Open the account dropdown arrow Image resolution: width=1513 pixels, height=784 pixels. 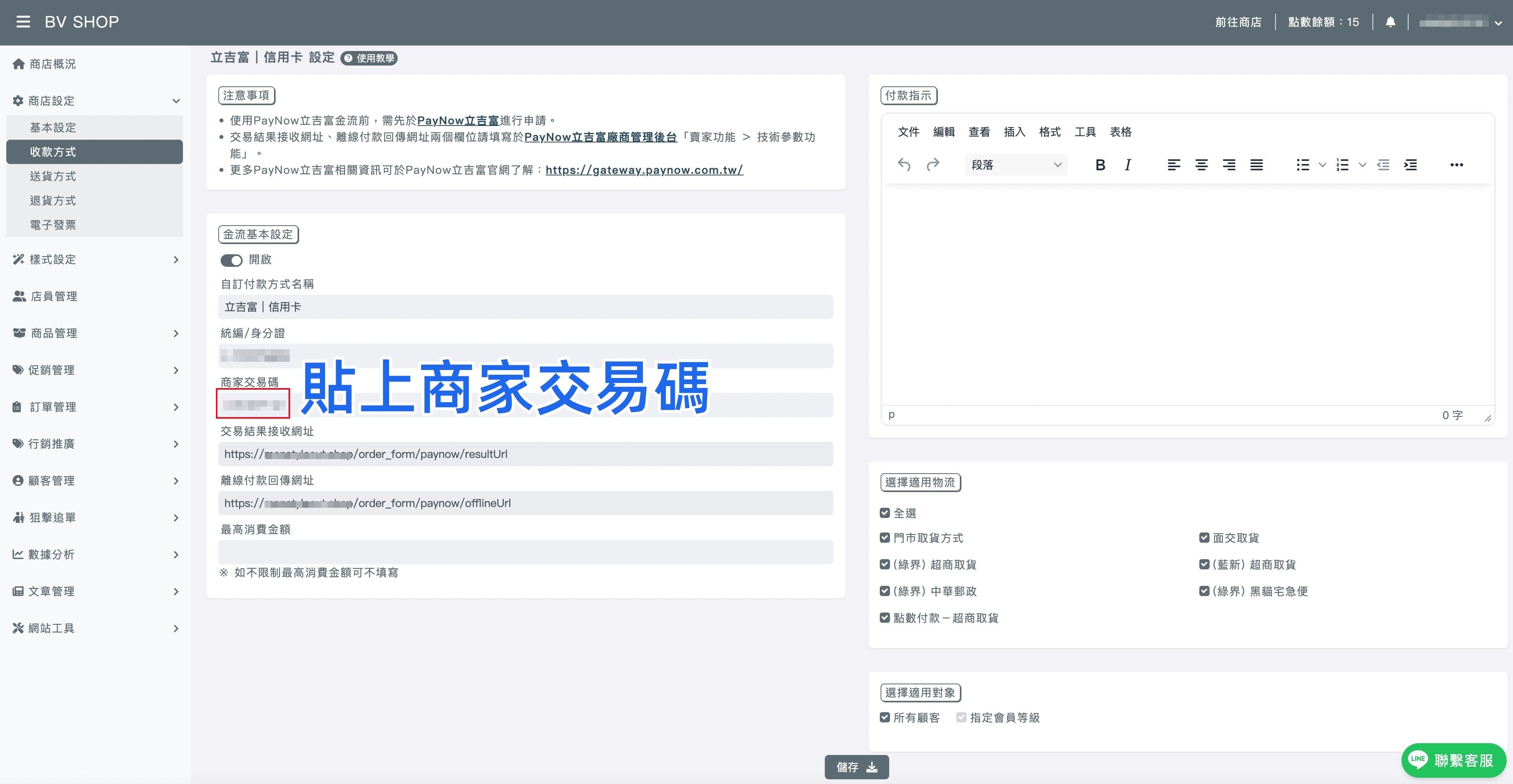pyautogui.click(x=1498, y=24)
